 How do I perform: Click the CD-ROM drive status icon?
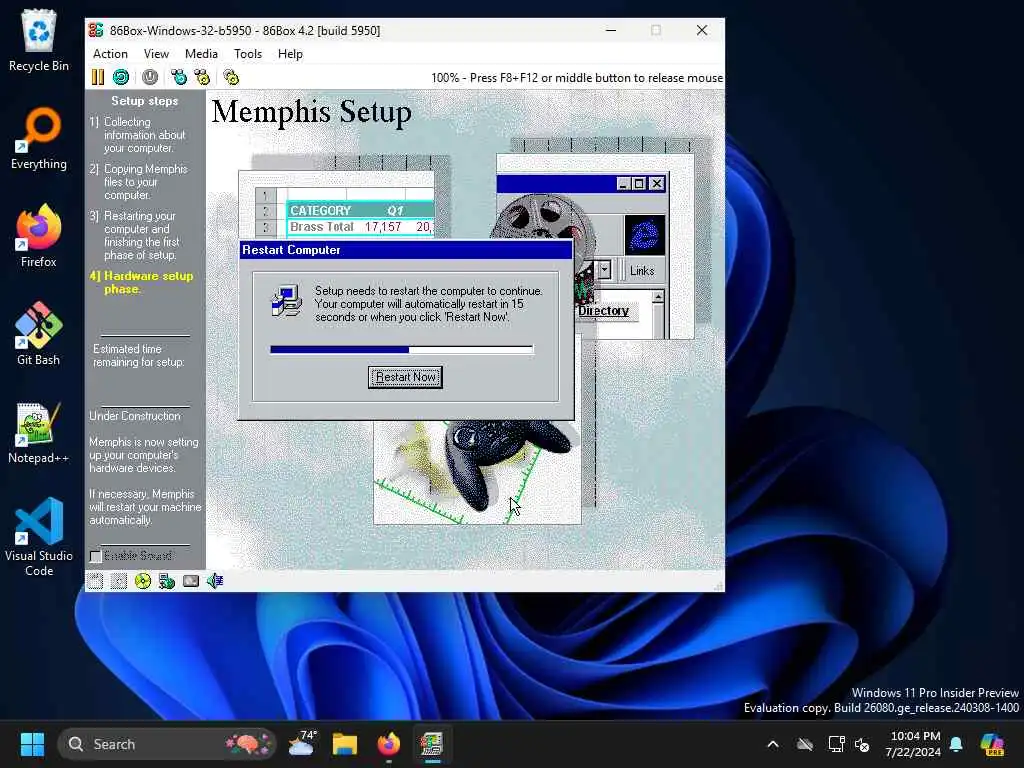(x=143, y=581)
